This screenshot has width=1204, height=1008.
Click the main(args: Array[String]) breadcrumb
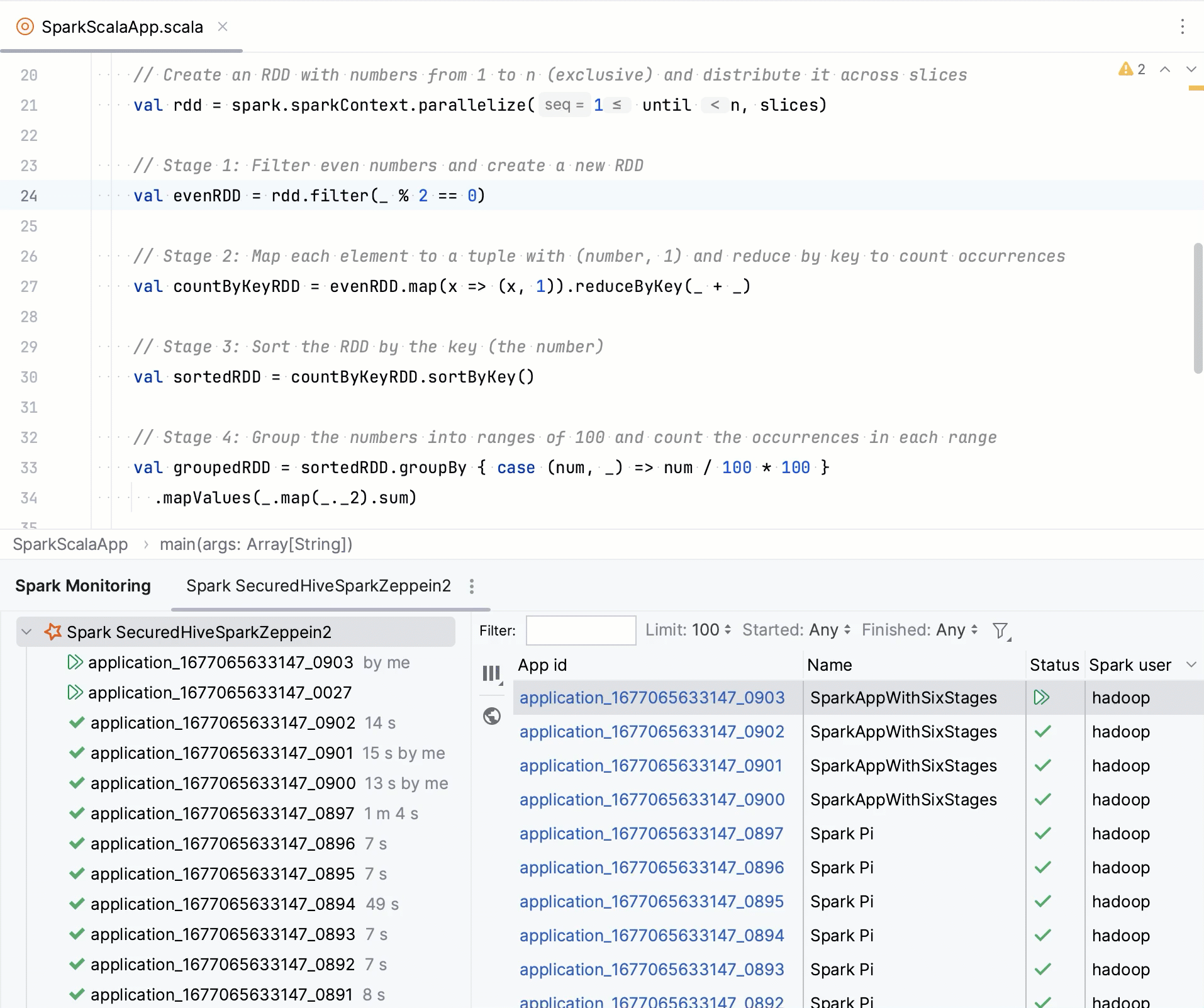pyautogui.click(x=256, y=544)
